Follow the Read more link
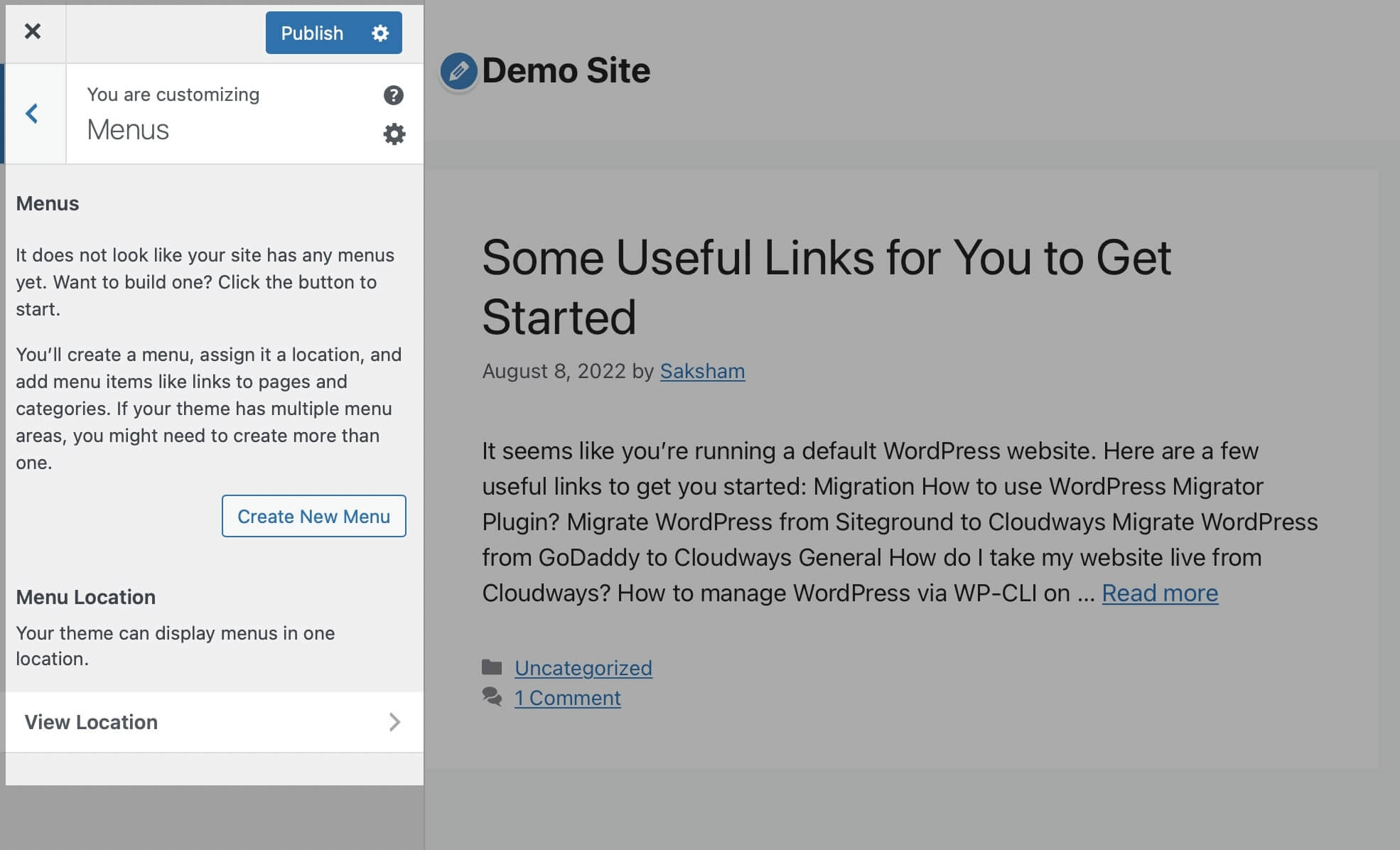1400x850 pixels. pyautogui.click(x=1160, y=593)
